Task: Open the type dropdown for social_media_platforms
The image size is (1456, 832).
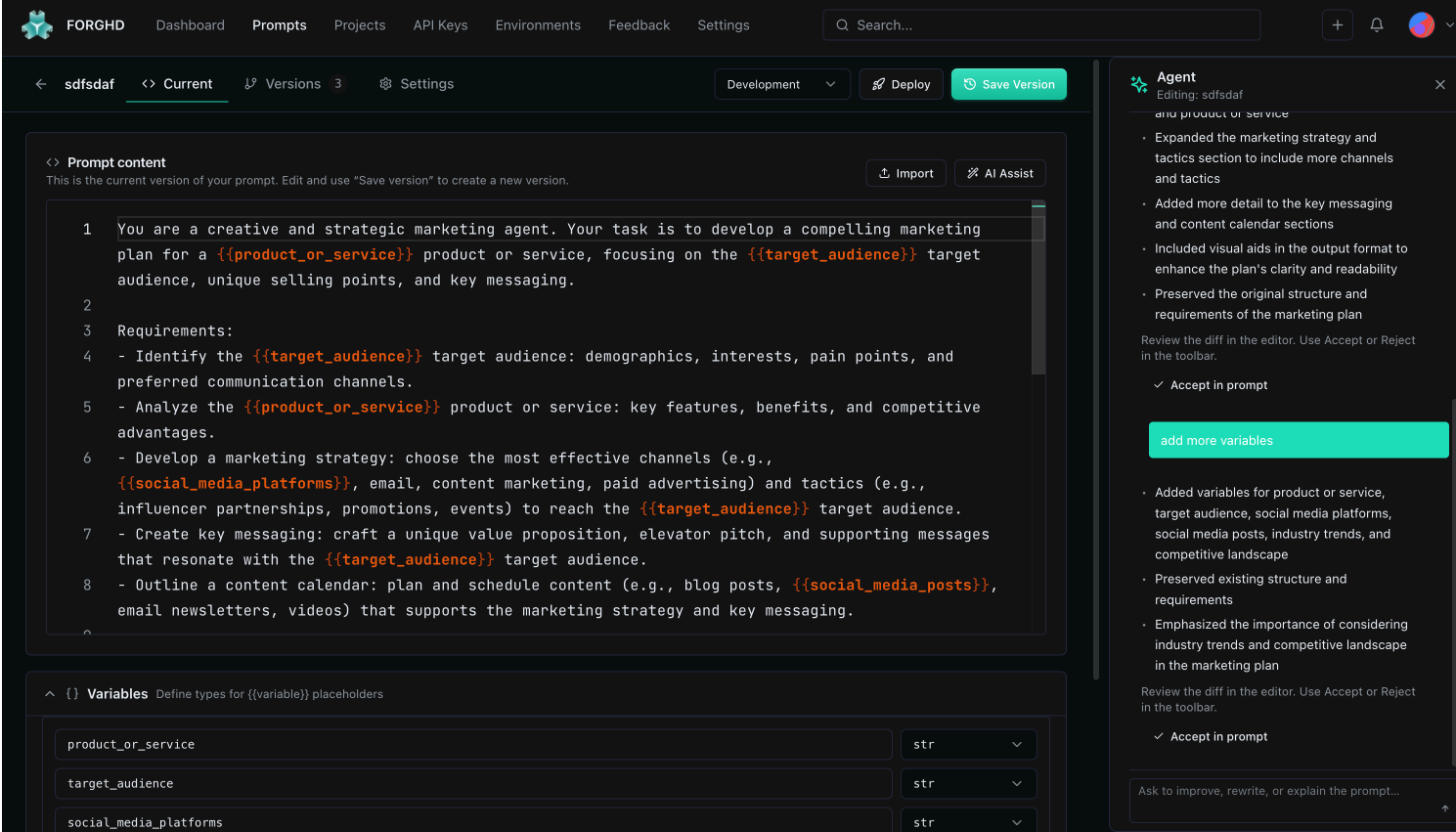Action: click(968, 821)
